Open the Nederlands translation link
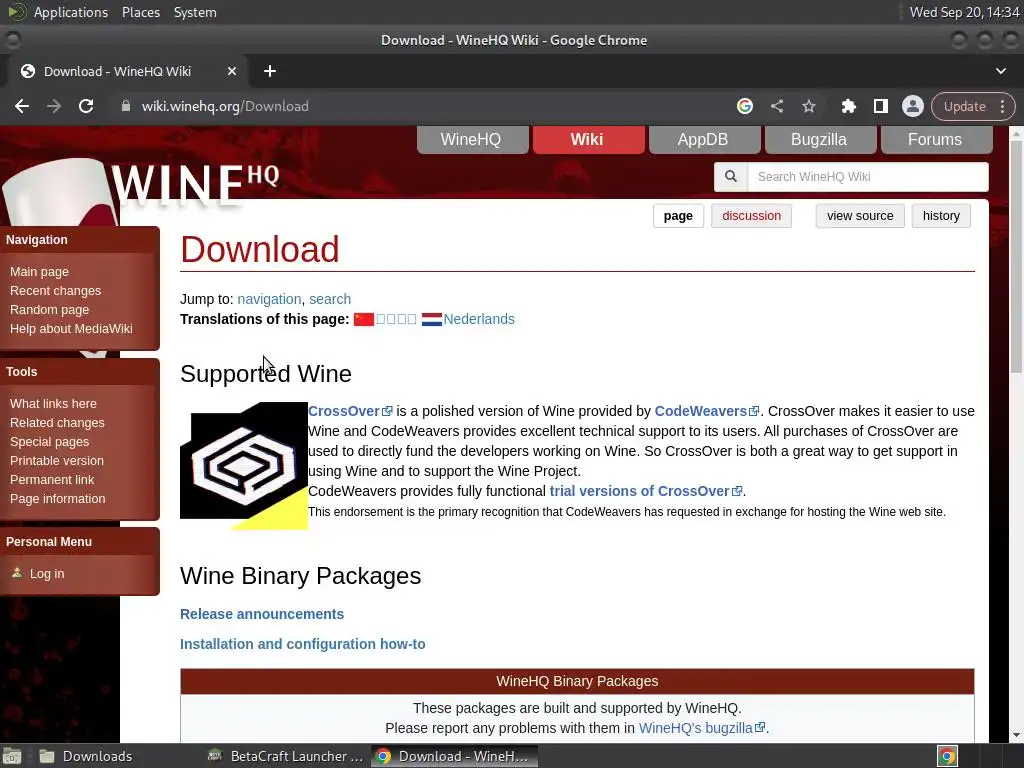Viewport: 1024px width, 768px height. (x=479, y=319)
